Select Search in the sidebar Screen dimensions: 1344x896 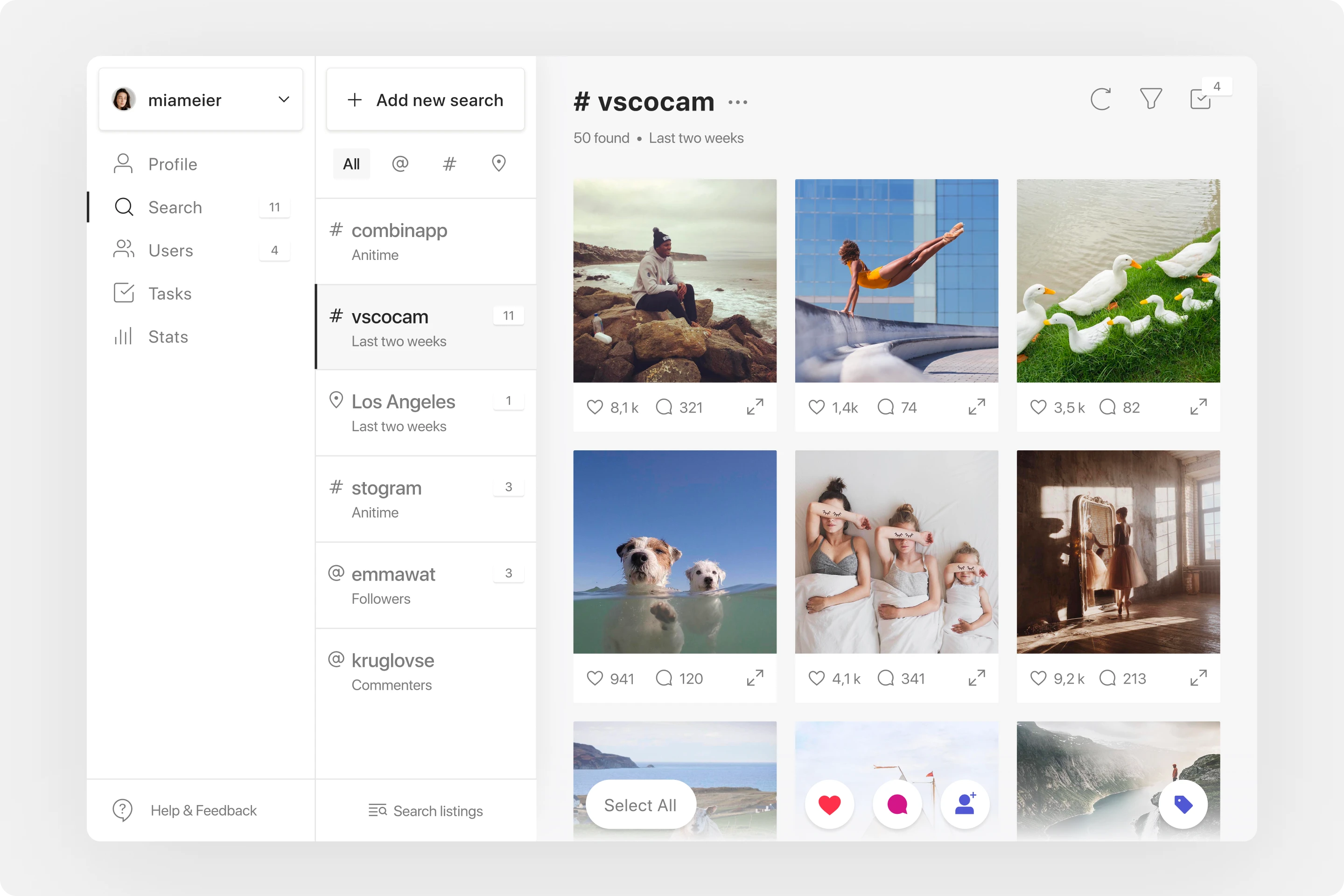[x=201, y=207]
